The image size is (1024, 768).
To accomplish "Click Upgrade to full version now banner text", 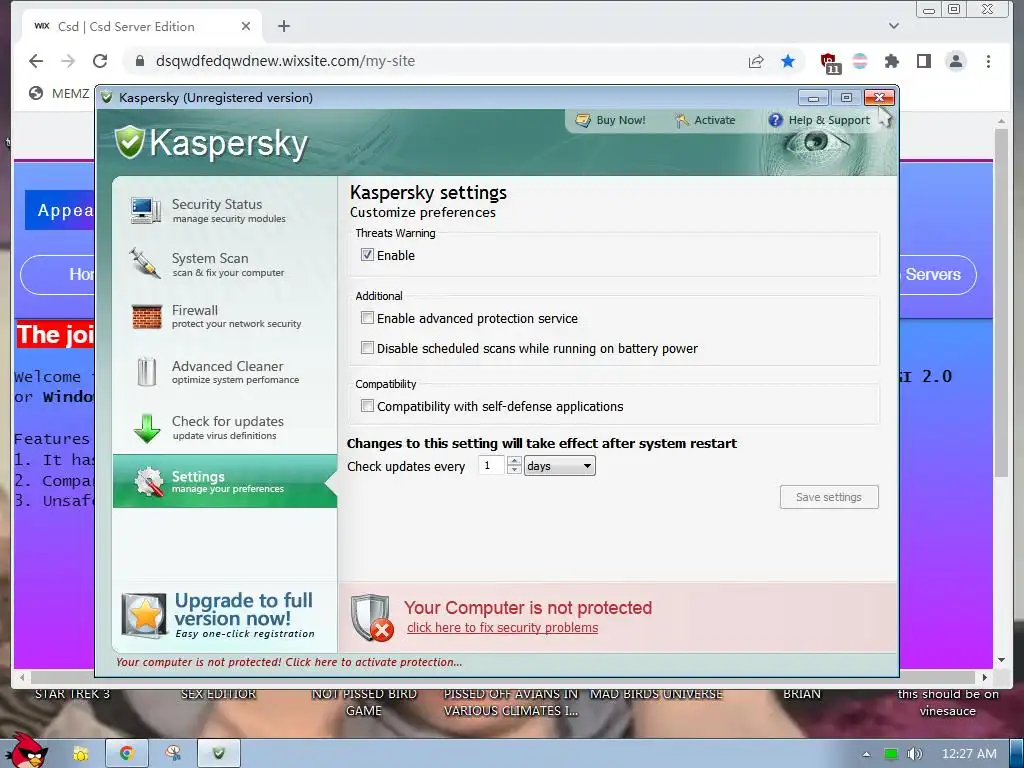I will point(244,609).
